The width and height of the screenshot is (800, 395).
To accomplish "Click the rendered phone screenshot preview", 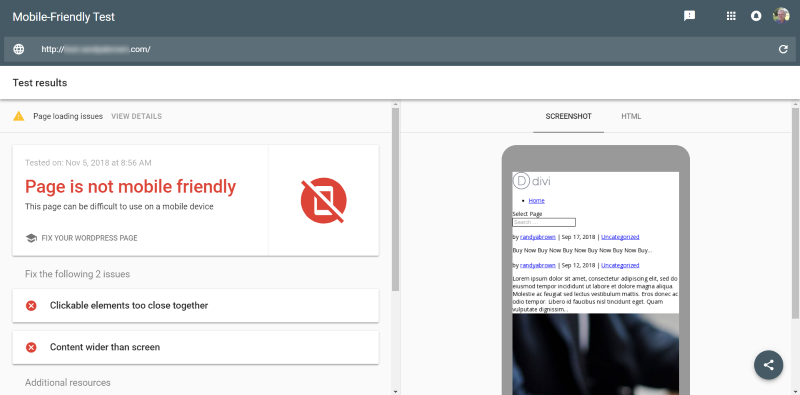I will [x=595, y=283].
